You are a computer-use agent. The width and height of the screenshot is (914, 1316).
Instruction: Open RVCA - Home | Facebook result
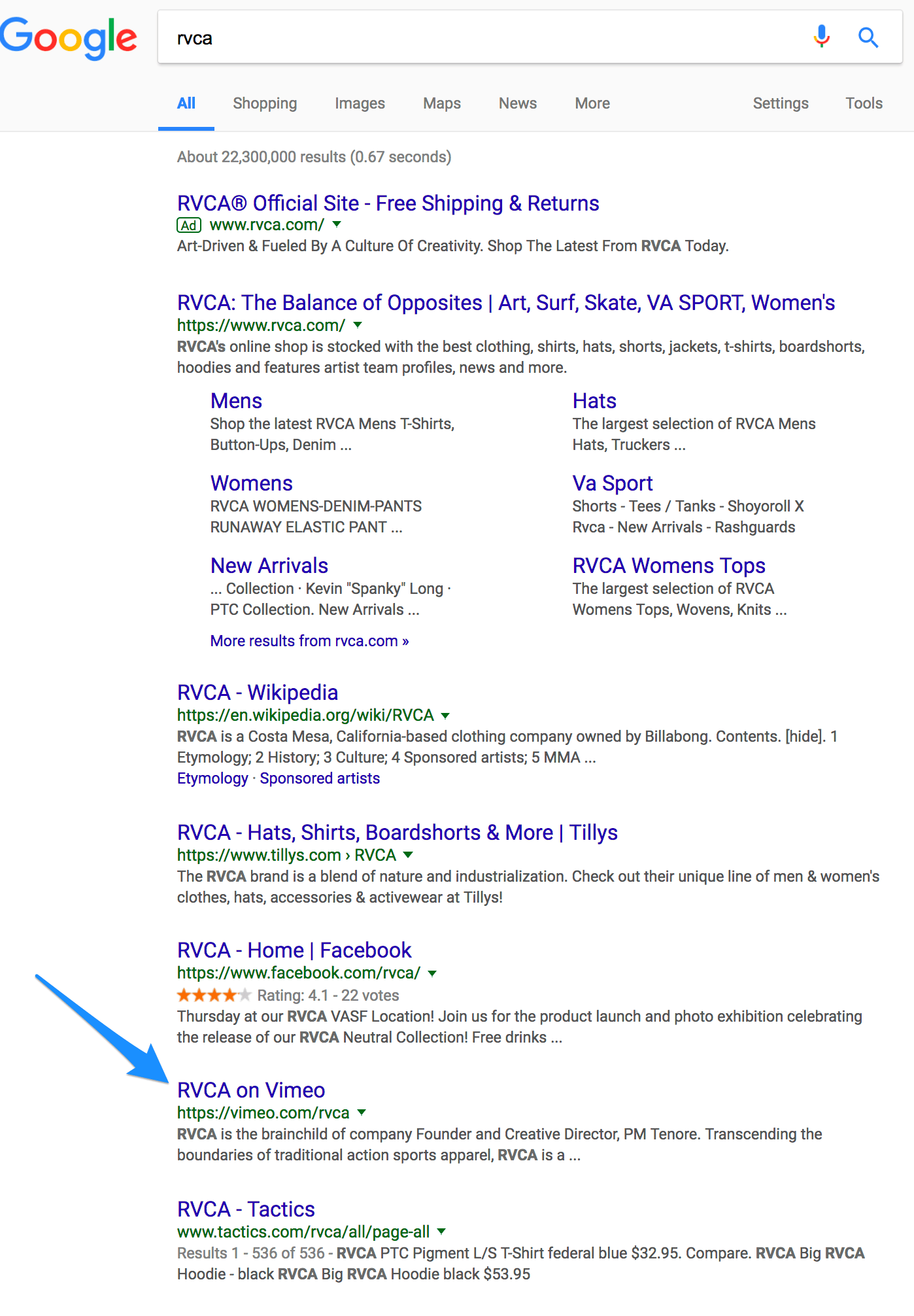click(294, 950)
